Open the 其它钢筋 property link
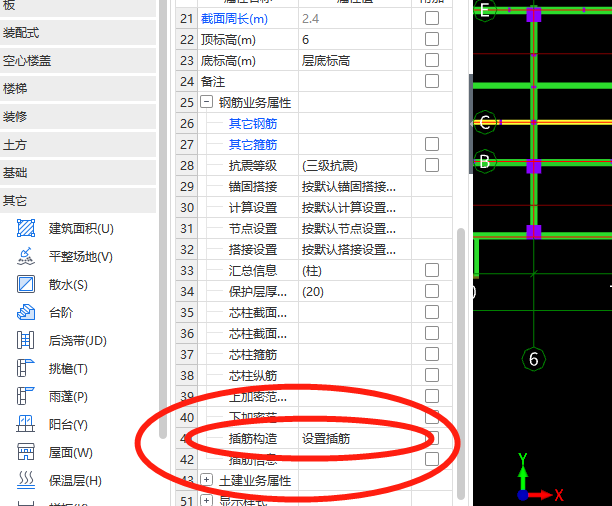 pos(253,124)
